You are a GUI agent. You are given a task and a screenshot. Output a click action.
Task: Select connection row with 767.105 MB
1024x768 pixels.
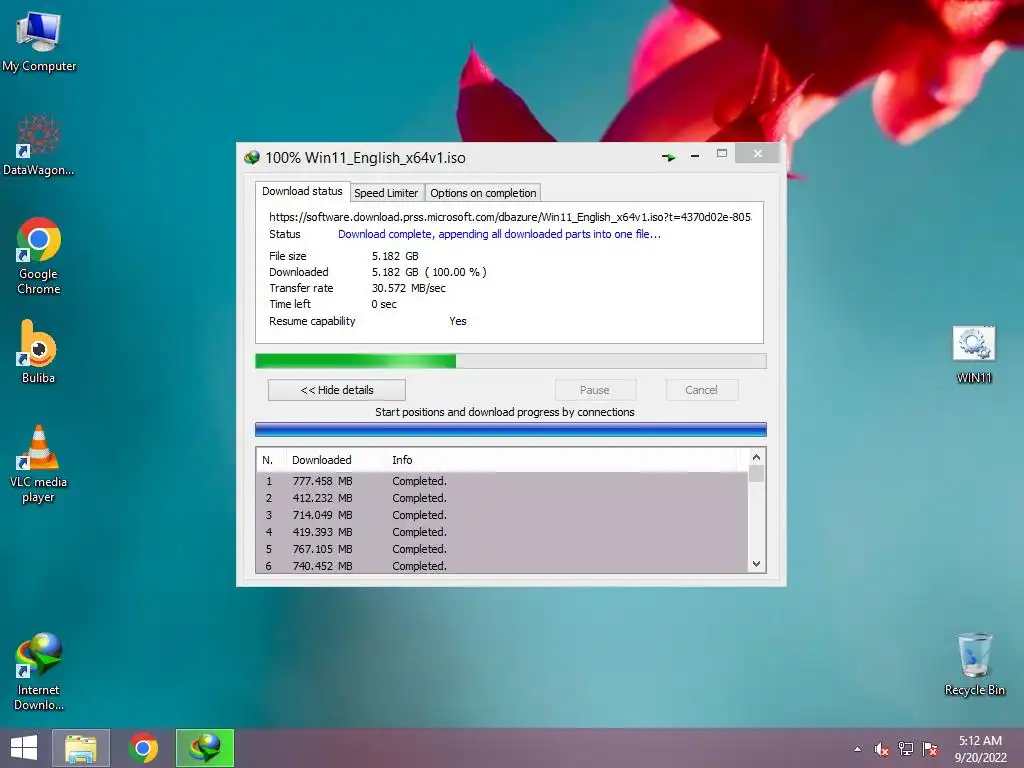502,549
